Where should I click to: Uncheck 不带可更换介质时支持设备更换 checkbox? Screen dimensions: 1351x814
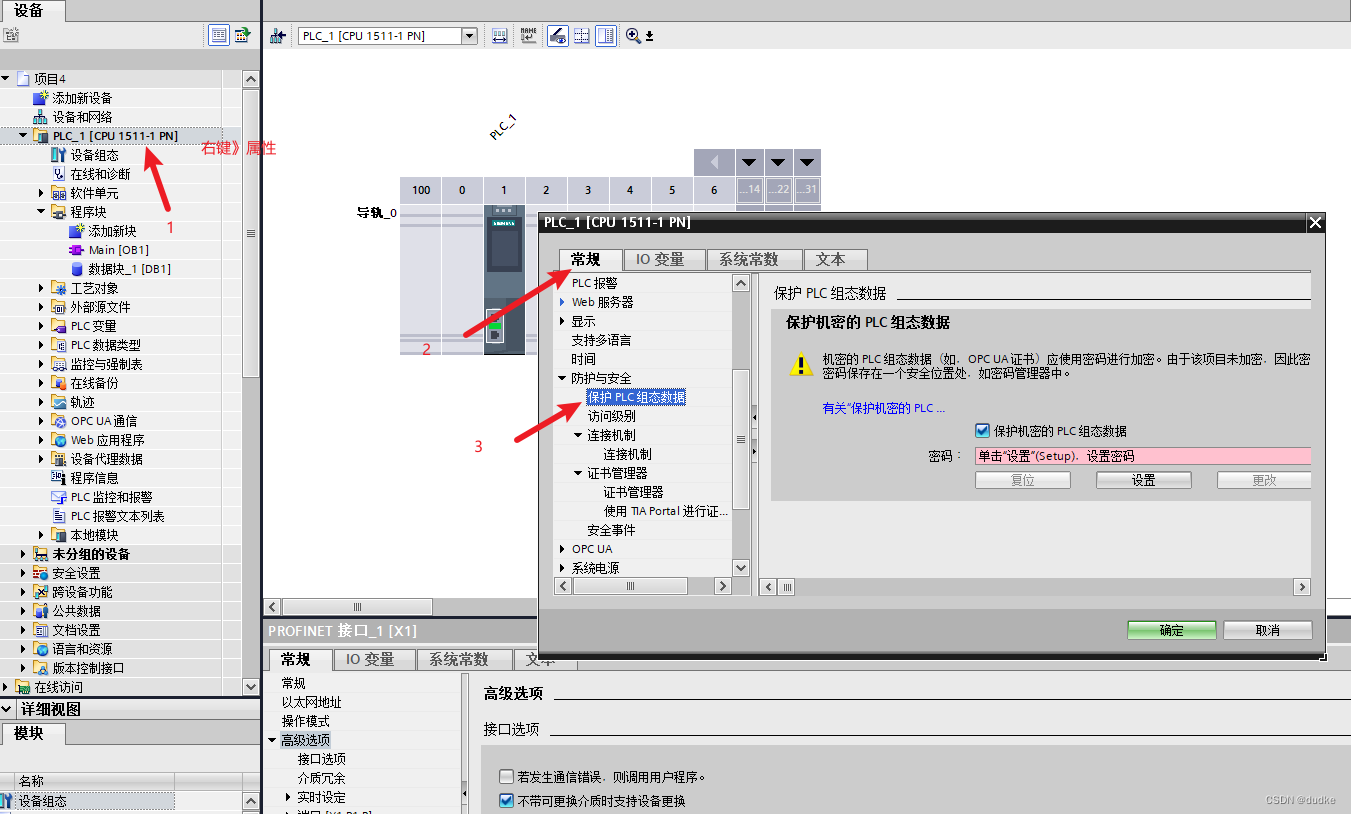pyautogui.click(x=506, y=801)
